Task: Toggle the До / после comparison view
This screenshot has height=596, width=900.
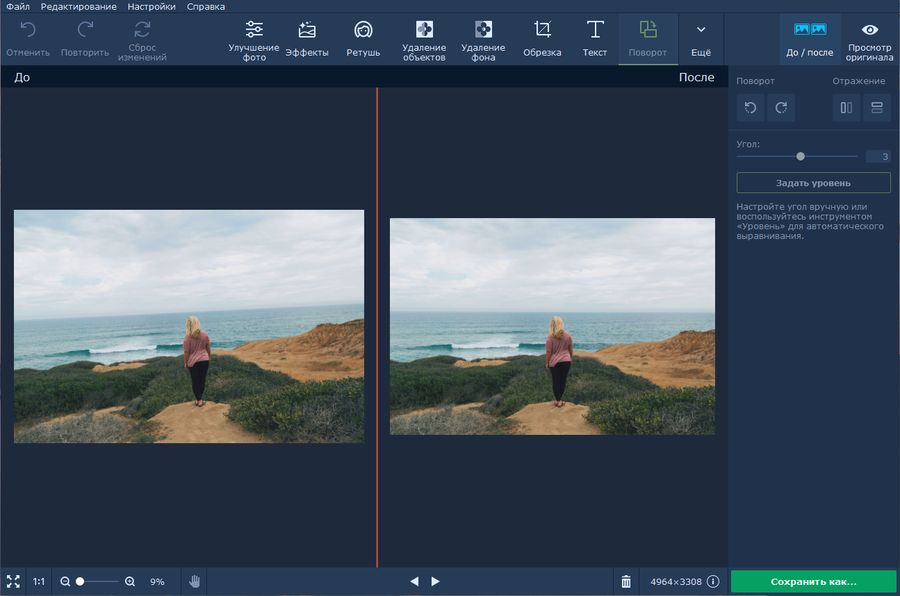Action: tap(810, 40)
